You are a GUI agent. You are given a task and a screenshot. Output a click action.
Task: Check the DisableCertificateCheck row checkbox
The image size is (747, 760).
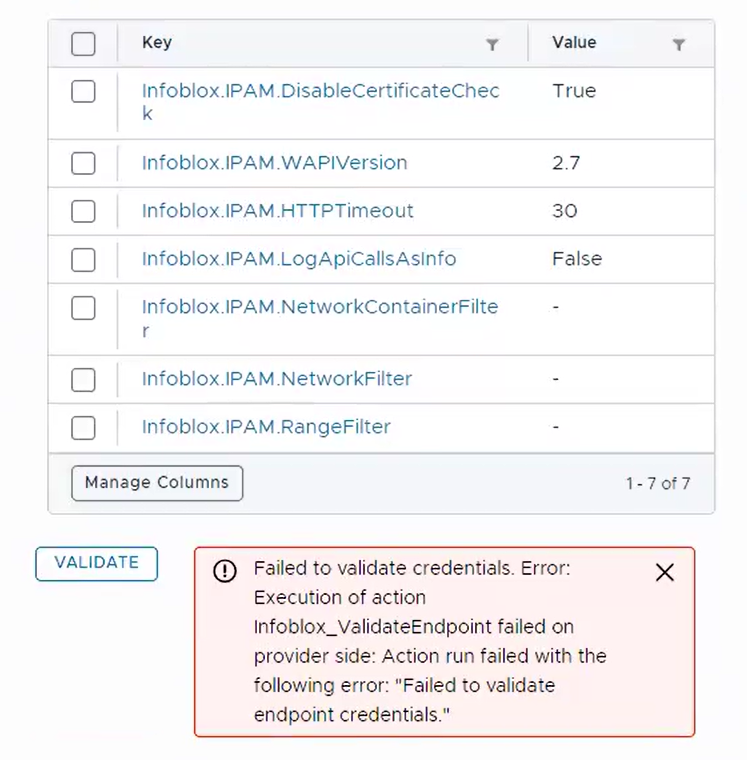[x=84, y=92]
